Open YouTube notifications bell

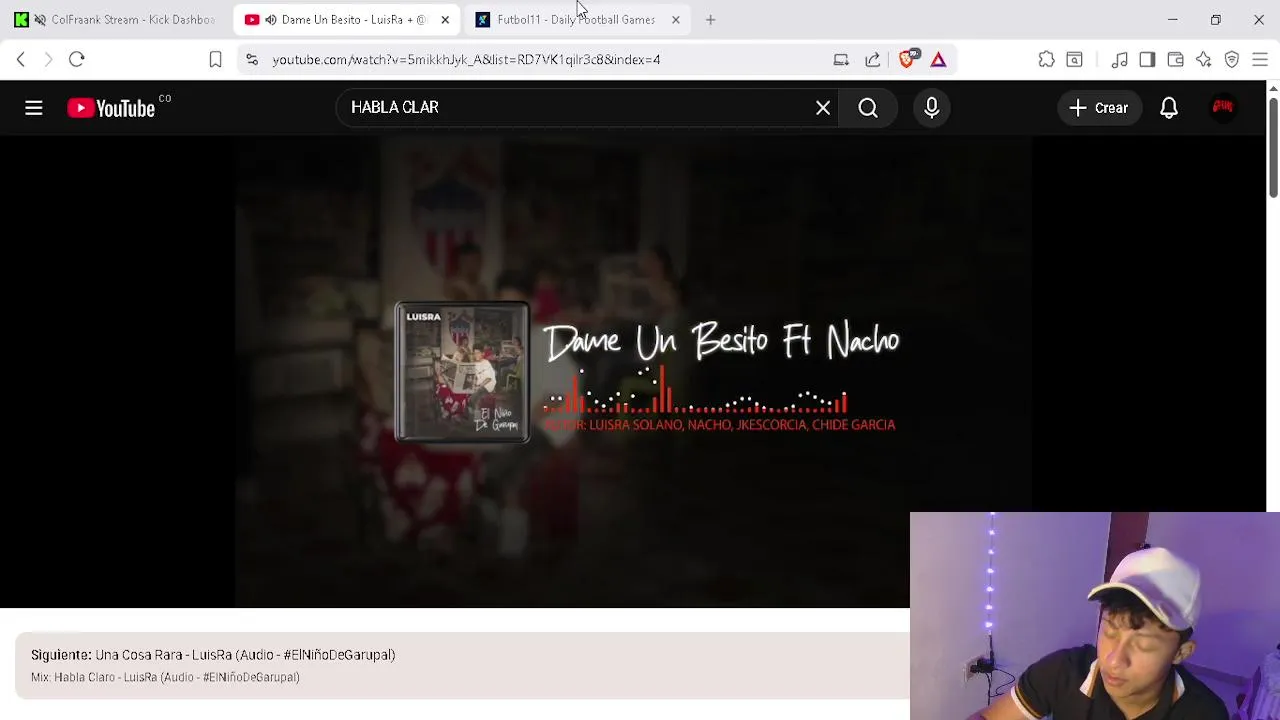click(1169, 108)
